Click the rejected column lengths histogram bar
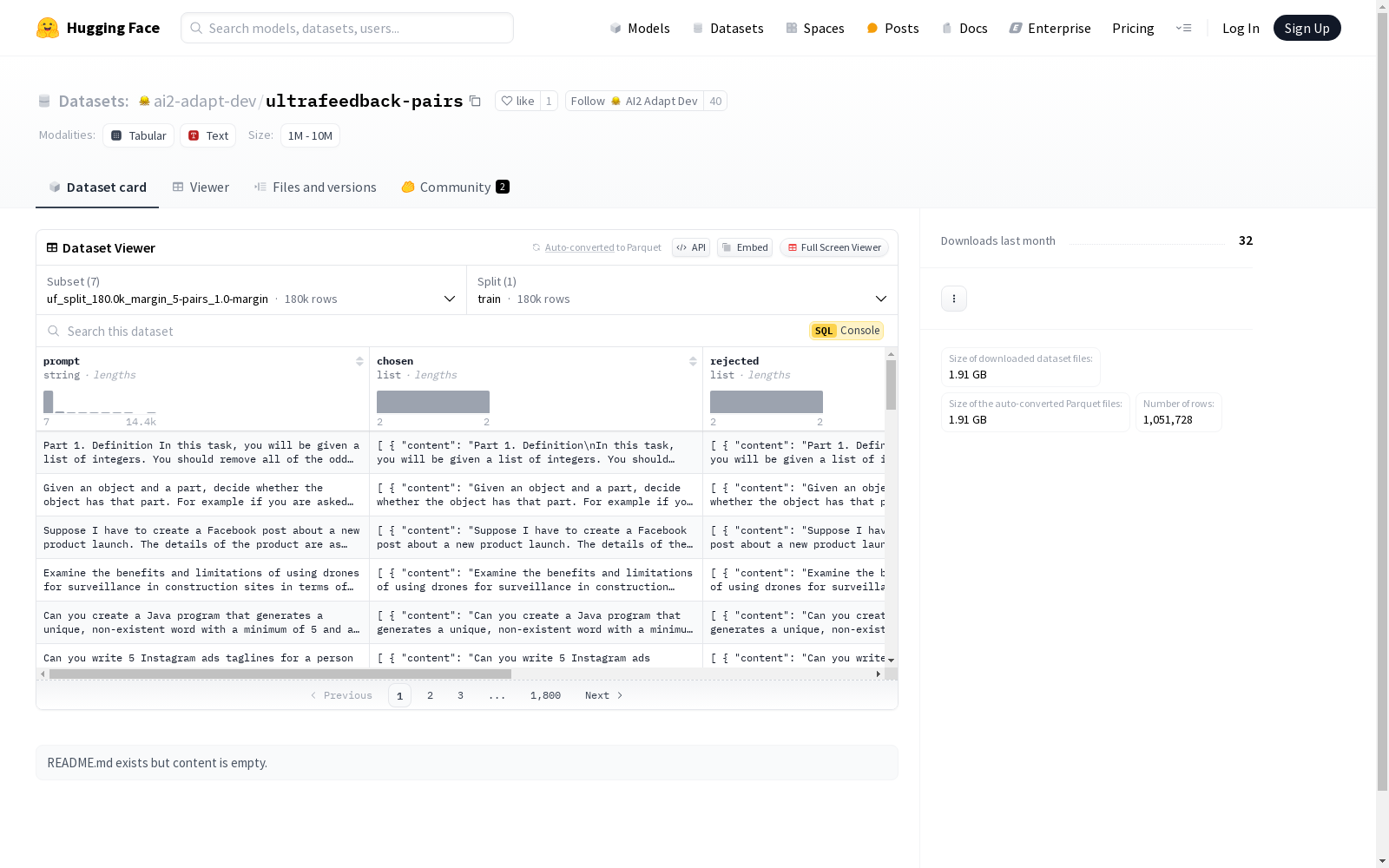Image resolution: width=1389 pixels, height=868 pixels. pyautogui.click(x=767, y=402)
